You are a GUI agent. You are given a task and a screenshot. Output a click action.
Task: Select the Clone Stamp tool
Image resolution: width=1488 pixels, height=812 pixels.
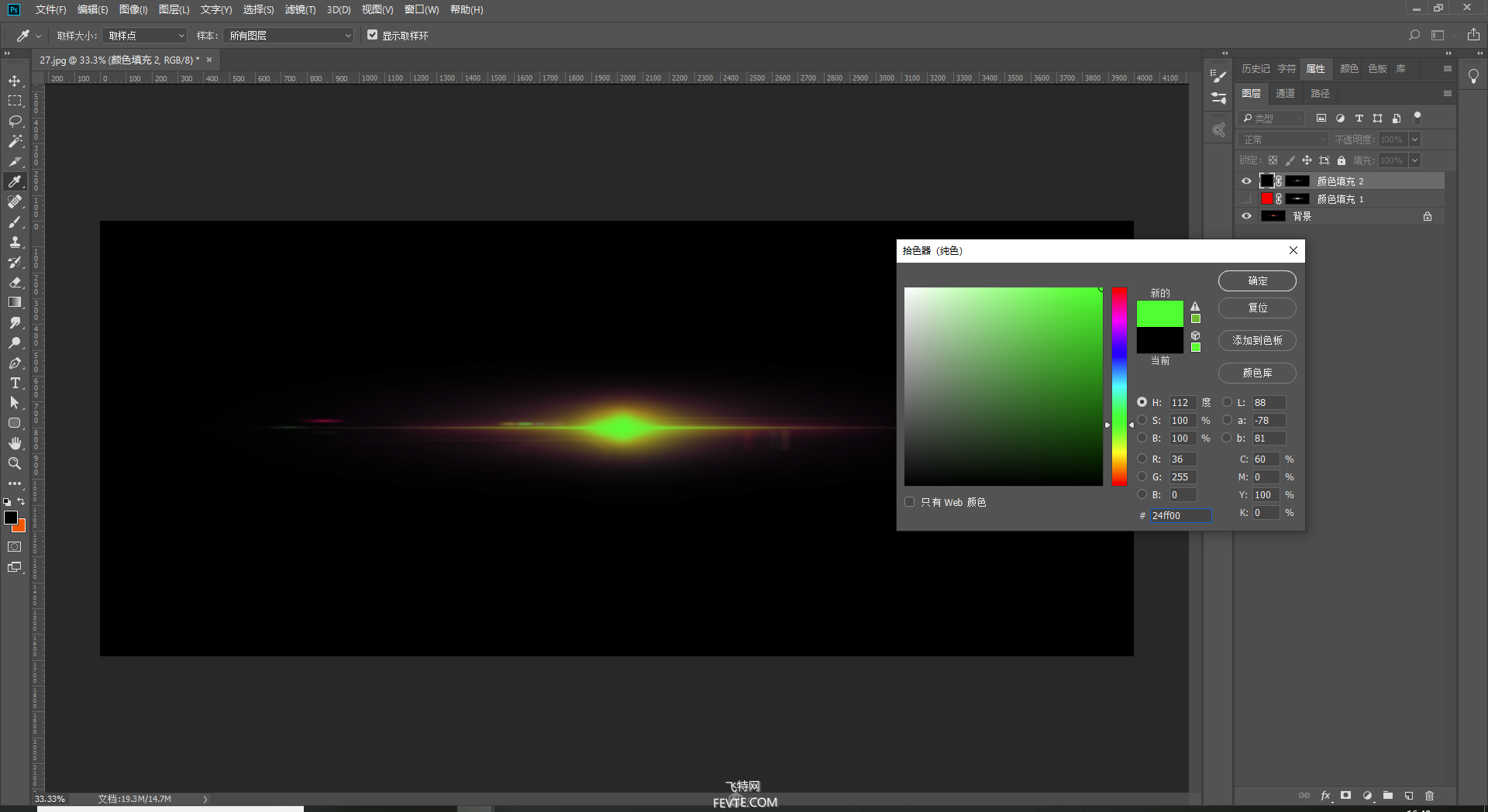(15, 242)
